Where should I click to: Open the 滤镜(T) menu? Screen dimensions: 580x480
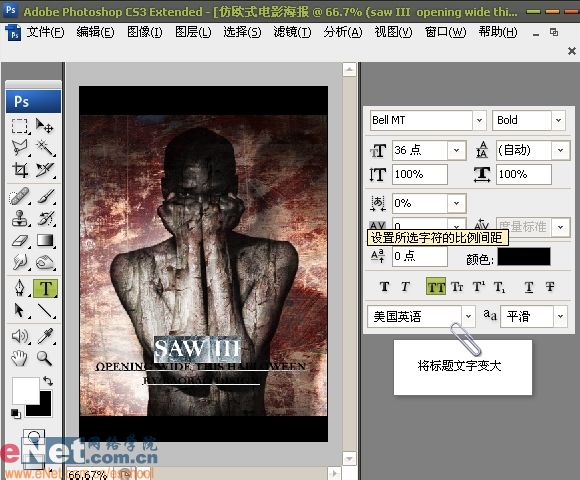(292, 32)
